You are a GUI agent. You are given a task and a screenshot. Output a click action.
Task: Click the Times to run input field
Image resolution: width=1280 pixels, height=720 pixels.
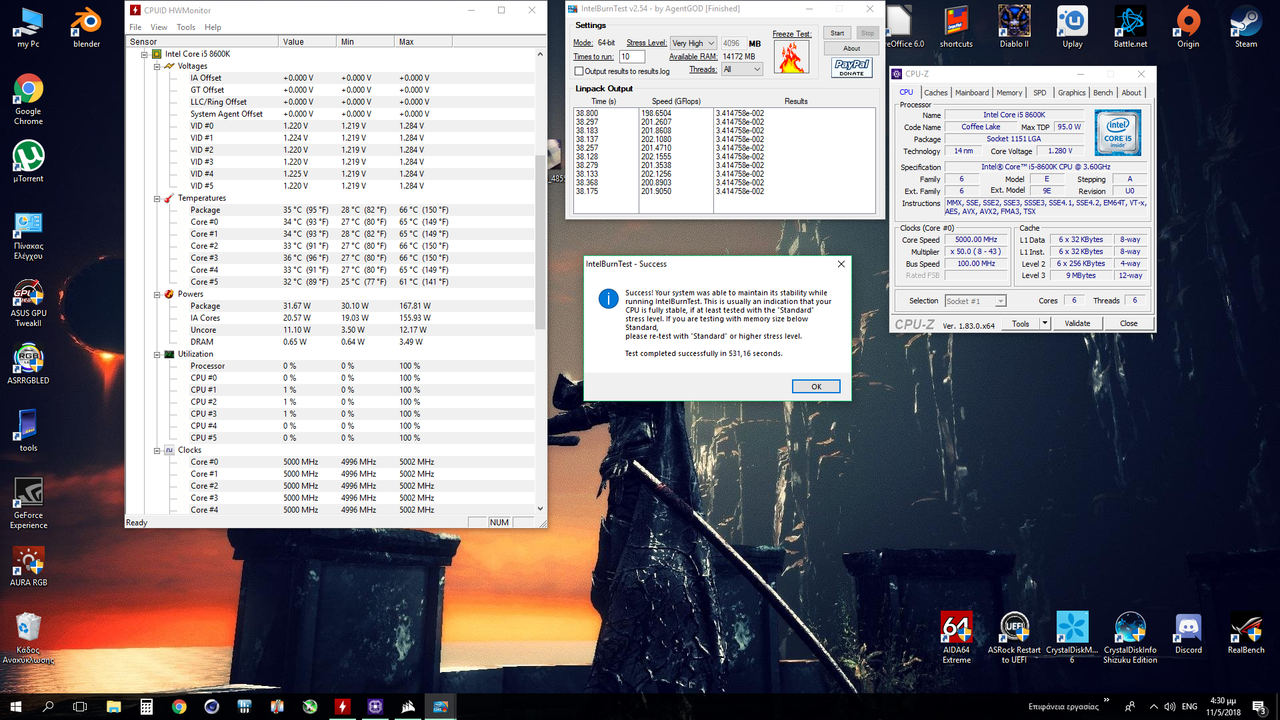click(632, 56)
